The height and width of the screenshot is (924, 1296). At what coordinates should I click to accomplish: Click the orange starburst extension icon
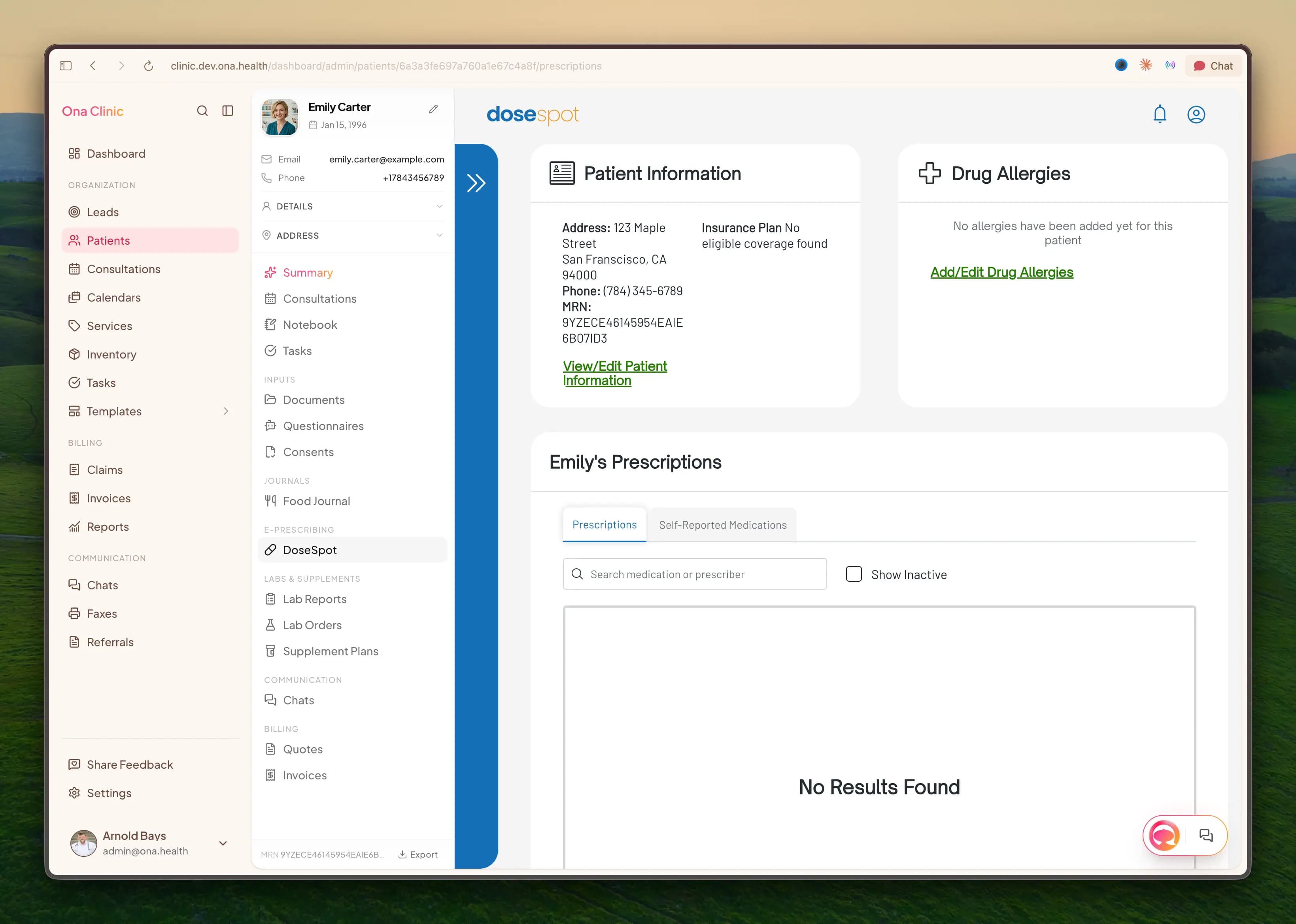pos(1146,66)
